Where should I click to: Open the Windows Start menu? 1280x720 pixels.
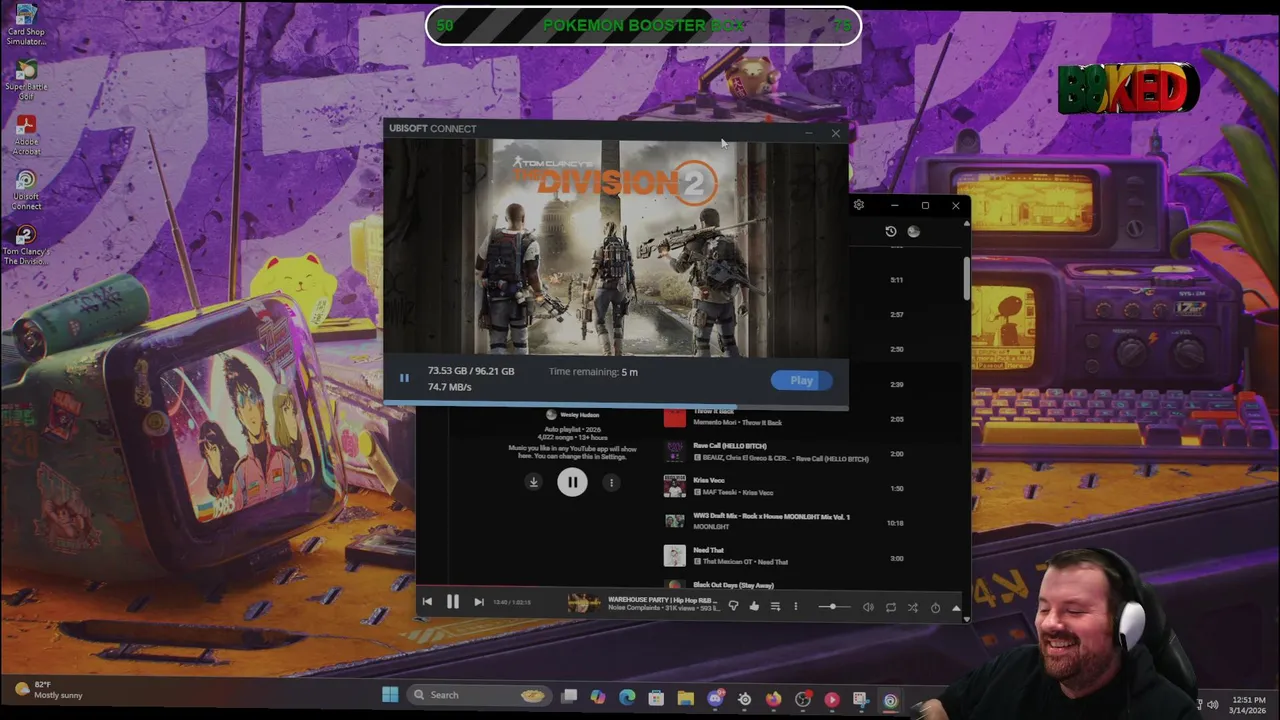click(x=390, y=695)
